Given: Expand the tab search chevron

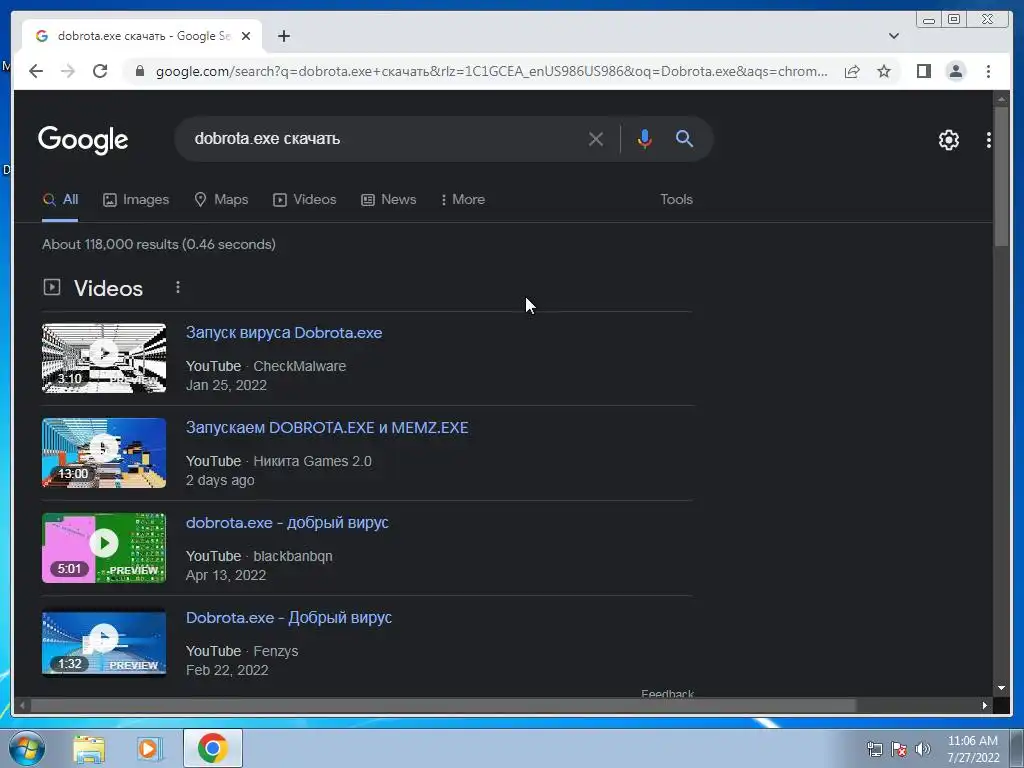Looking at the screenshot, I should click(893, 36).
